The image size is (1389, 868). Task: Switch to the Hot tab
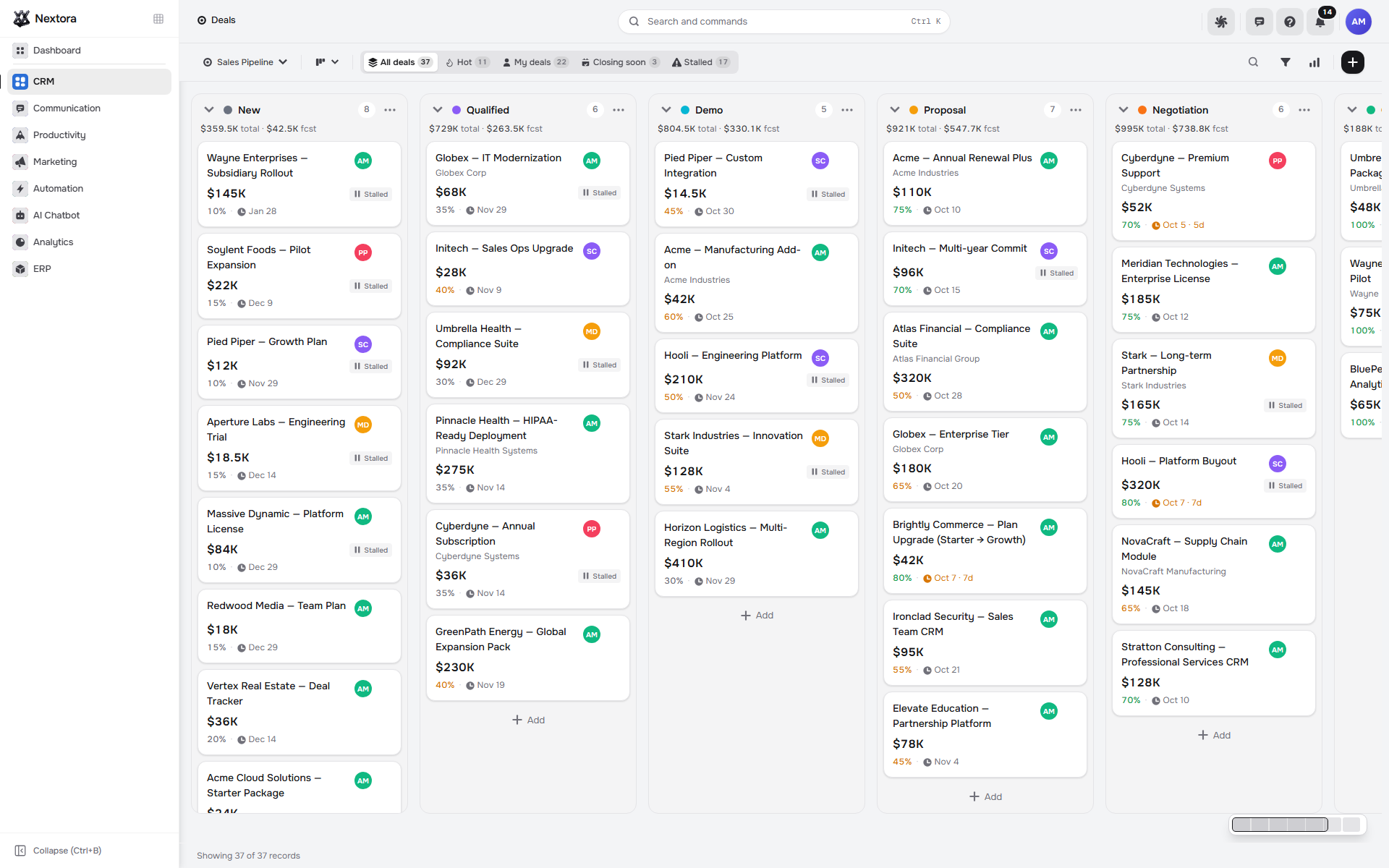pos(468,62)
